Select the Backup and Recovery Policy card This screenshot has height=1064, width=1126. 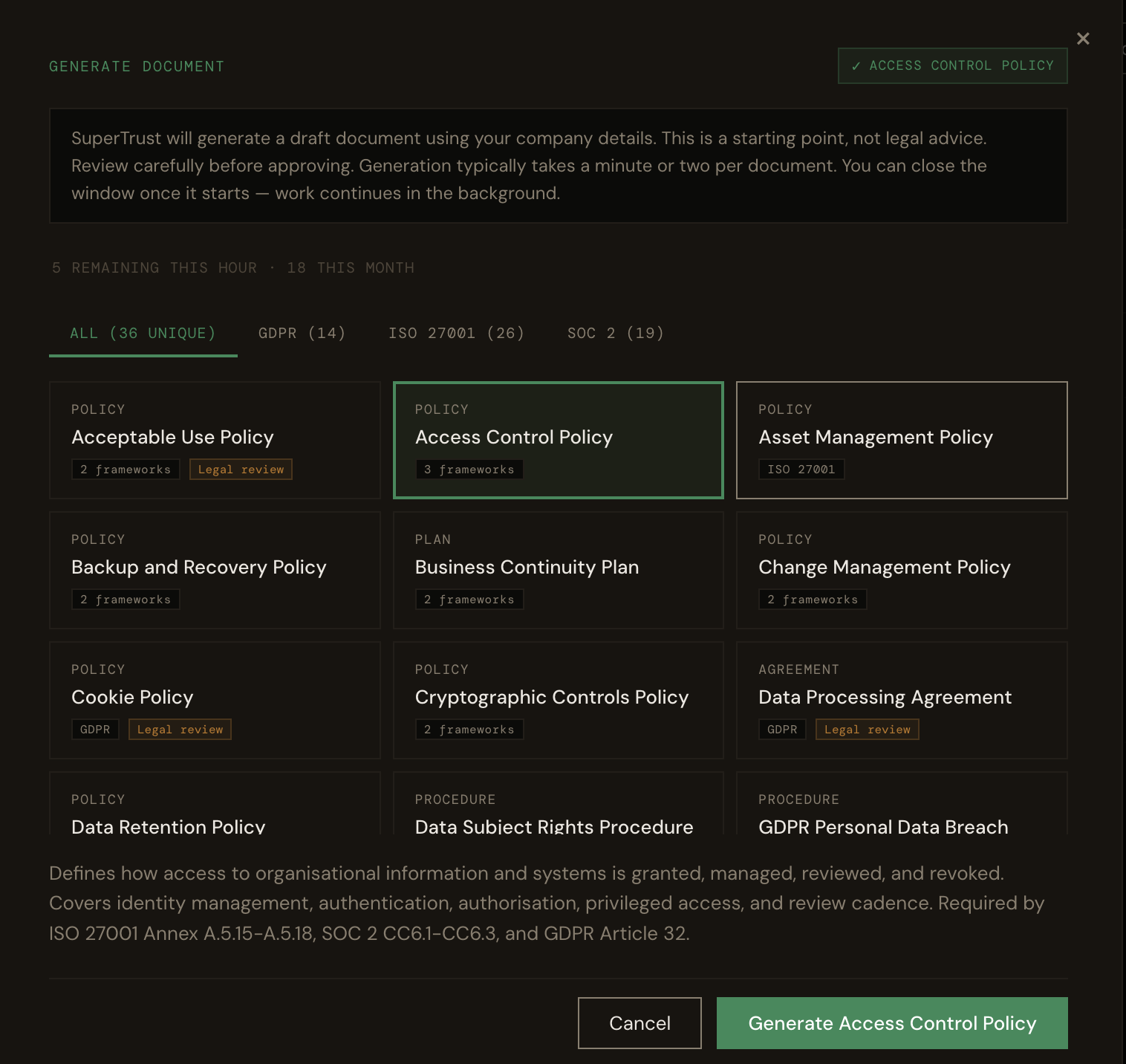tap(215, 570)
